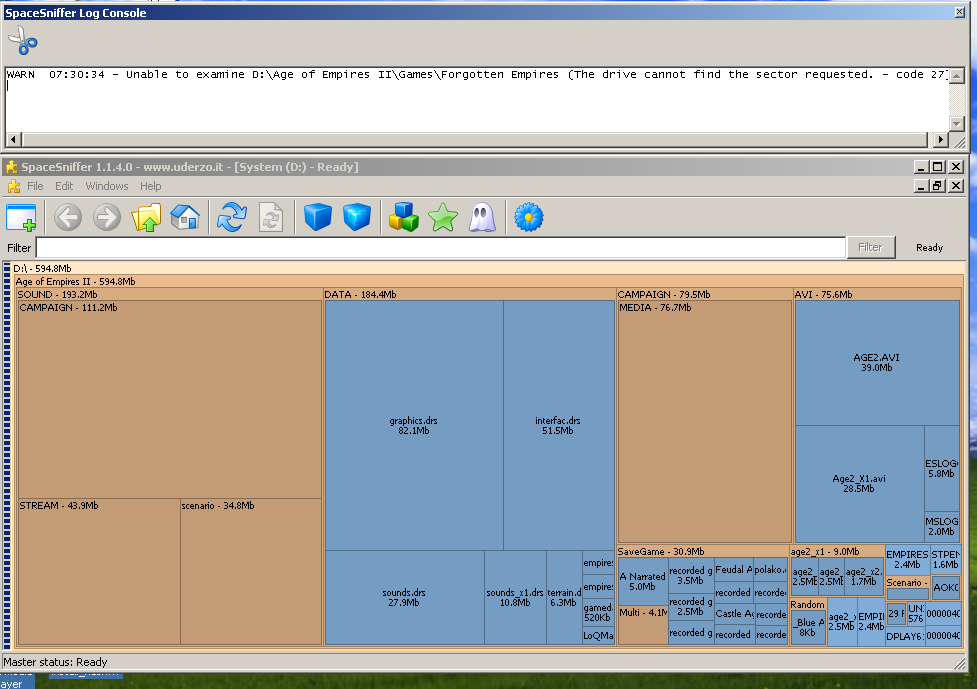This screenshot has height=689, width=977.
Task: Click the WARN log entry line
Action: coord(477,75)
